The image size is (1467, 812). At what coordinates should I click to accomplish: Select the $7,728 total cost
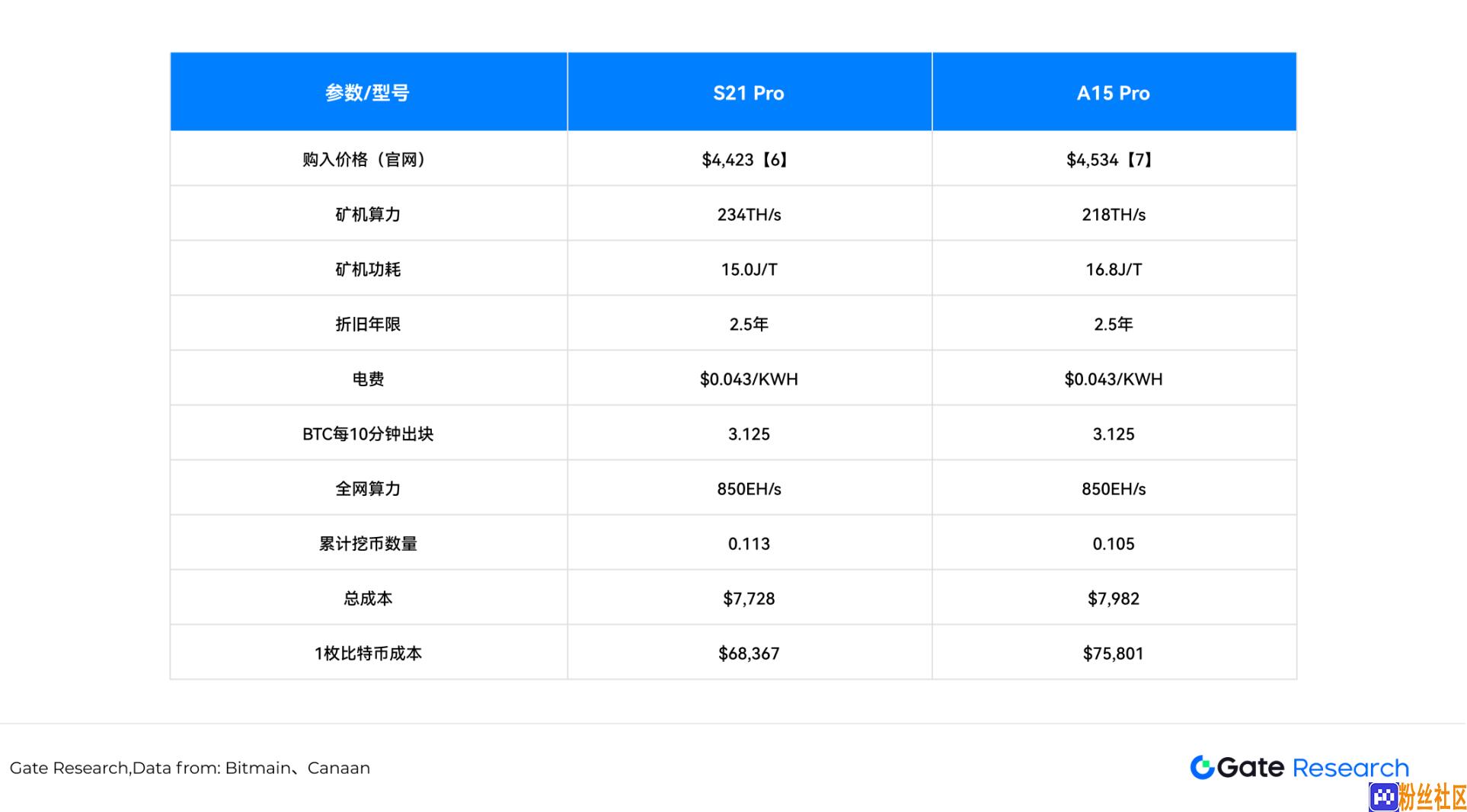point(749,598)
